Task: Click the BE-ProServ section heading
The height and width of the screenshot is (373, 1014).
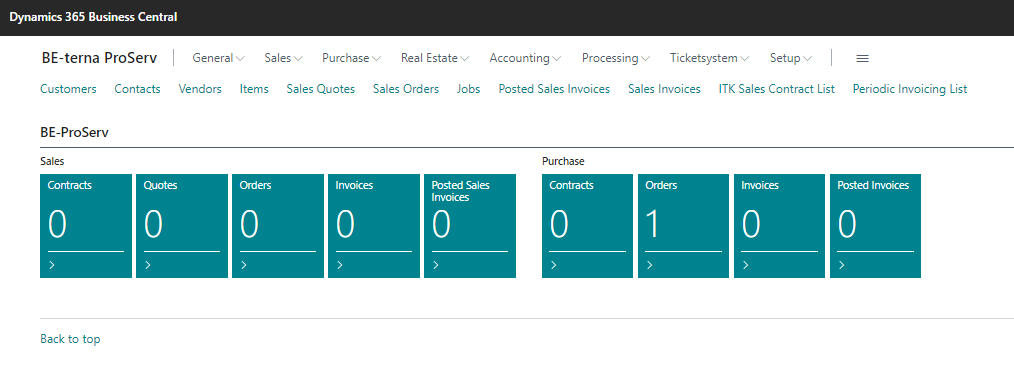Action: pos(74,133)
